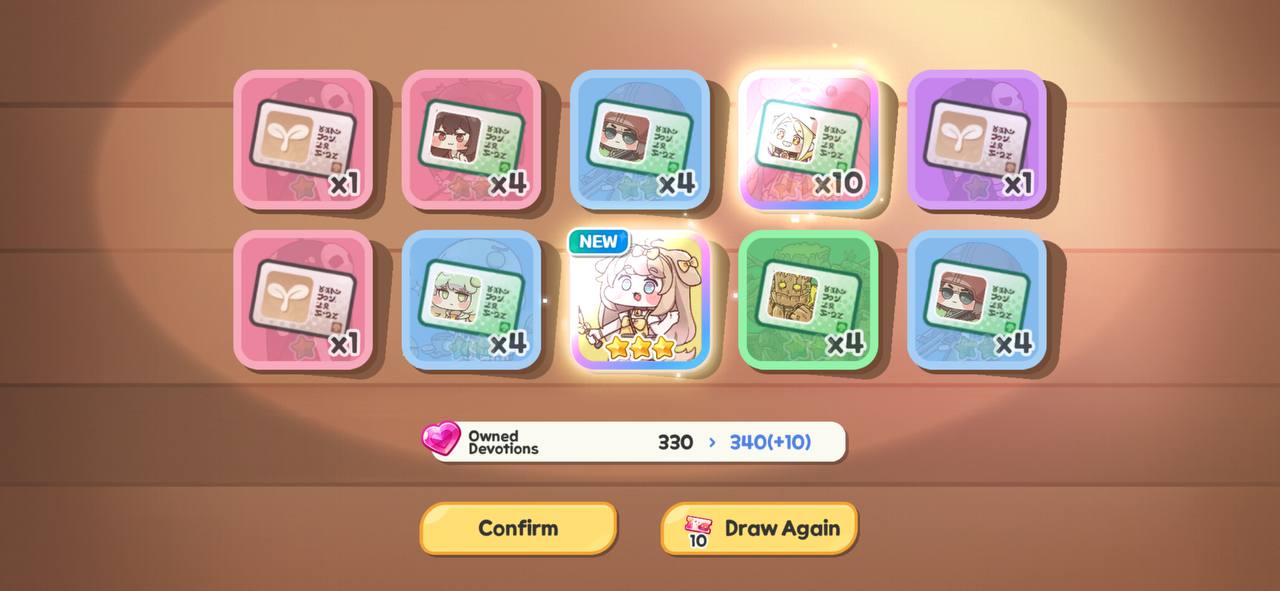Click the 330 current devotions number
1280x591 pixels.
675,442
